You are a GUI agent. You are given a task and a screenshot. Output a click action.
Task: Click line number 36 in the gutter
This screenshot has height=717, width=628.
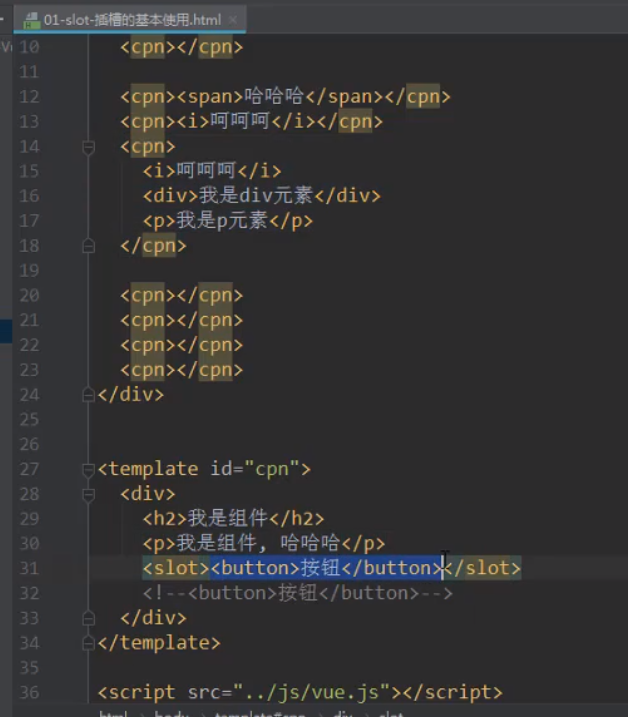pyautogui.click(x=29, y=693)
